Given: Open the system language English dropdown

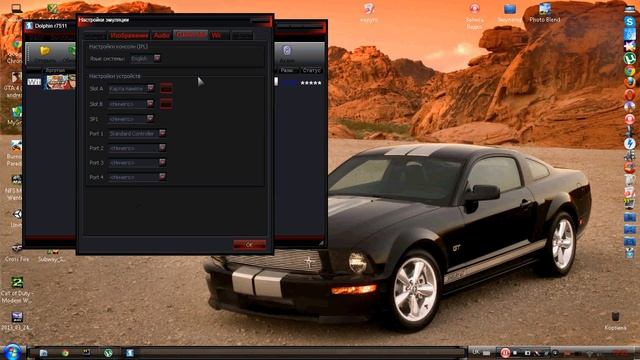Looking at the screenshot, I should point(145,59).
